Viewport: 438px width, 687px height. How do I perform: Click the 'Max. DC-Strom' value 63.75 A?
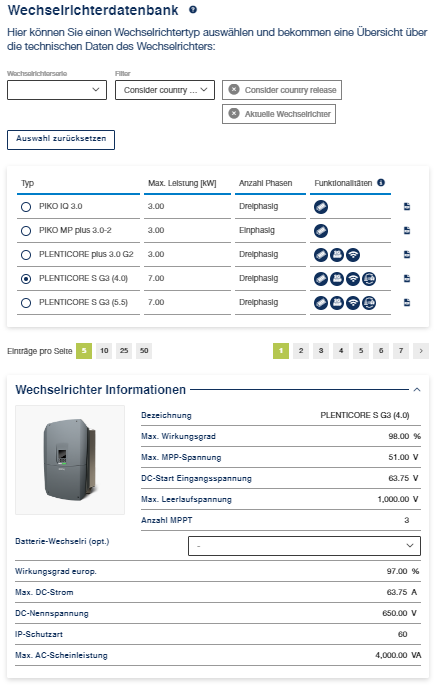(x=402, y=592)
